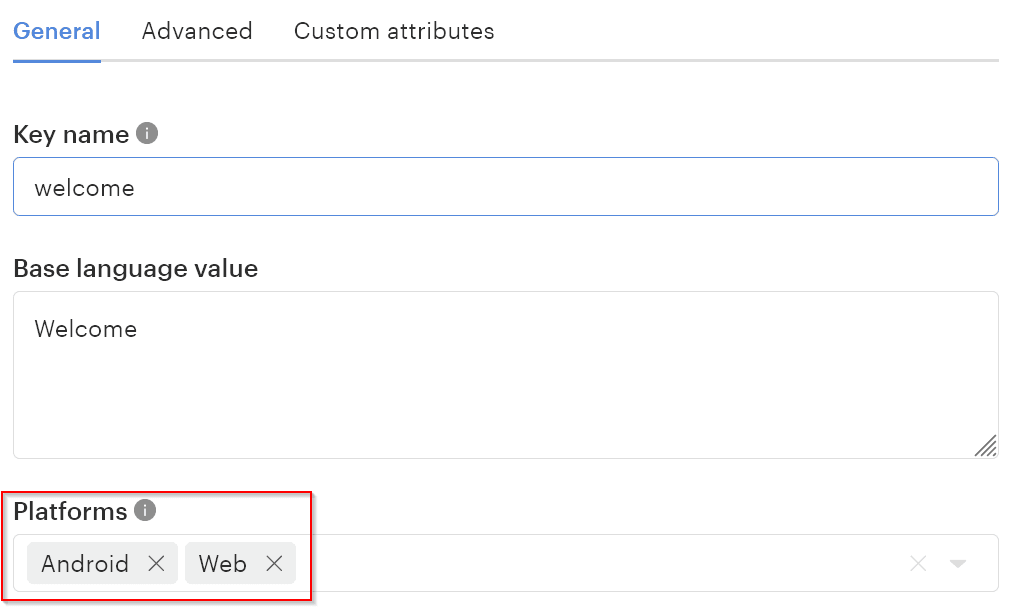1013x607 pixels.
Task: Select the Android tag label
Action: (x=85, y=564)
